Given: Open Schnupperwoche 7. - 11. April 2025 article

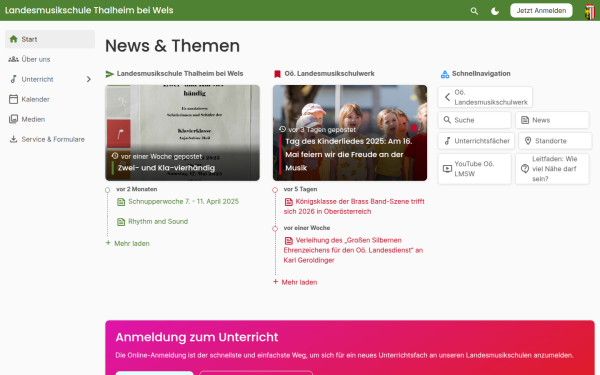Looking at the screenshot, I should pos(183,201).
